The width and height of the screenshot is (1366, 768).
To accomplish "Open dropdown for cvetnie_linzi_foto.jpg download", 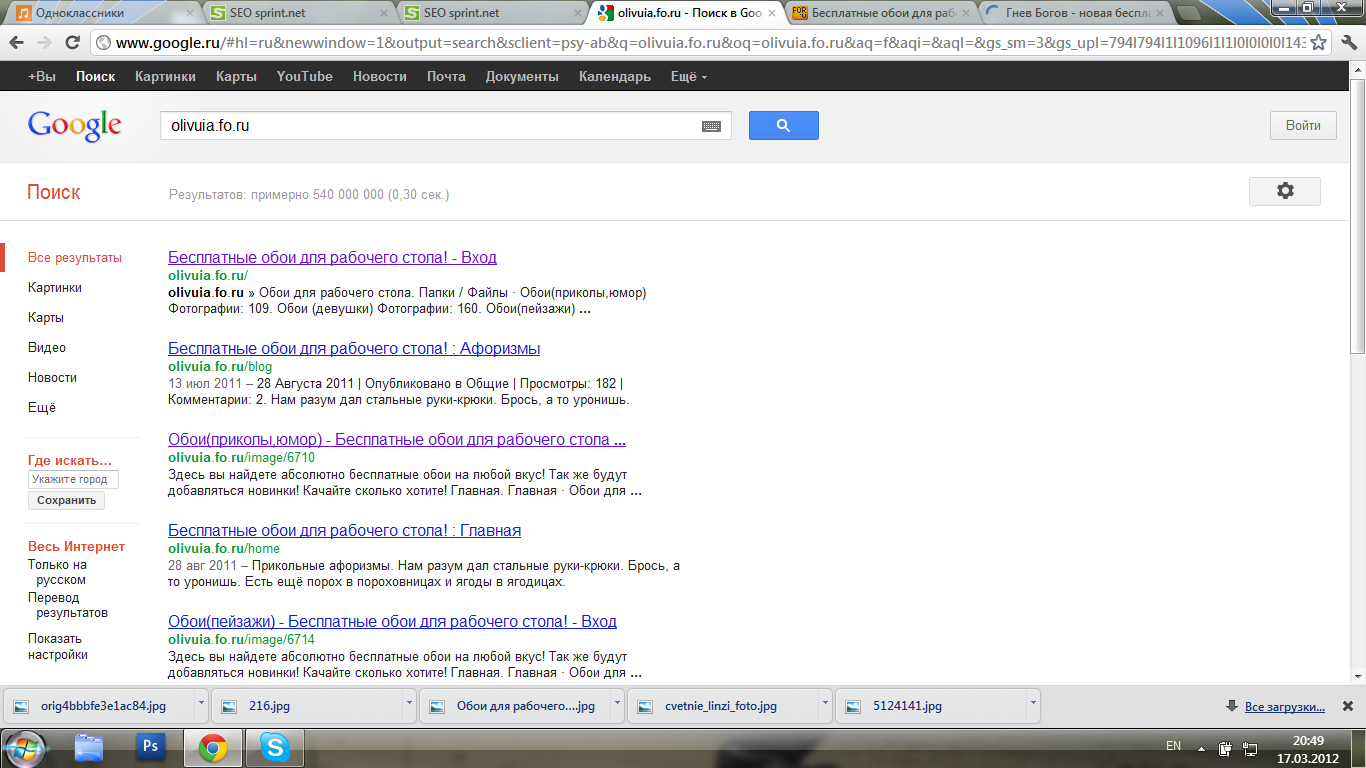I will [824, 703].
